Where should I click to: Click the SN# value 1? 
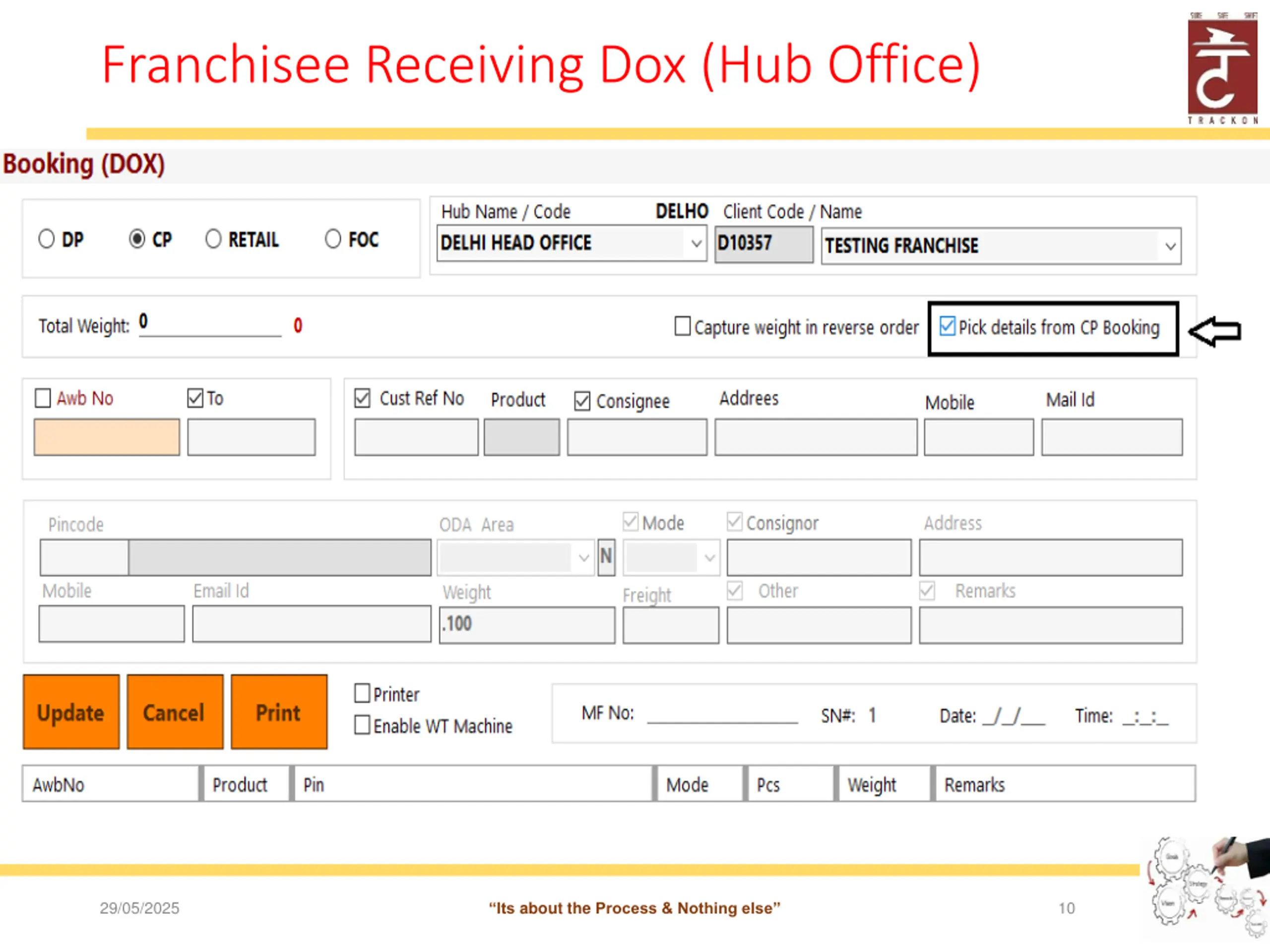point(872,715)
